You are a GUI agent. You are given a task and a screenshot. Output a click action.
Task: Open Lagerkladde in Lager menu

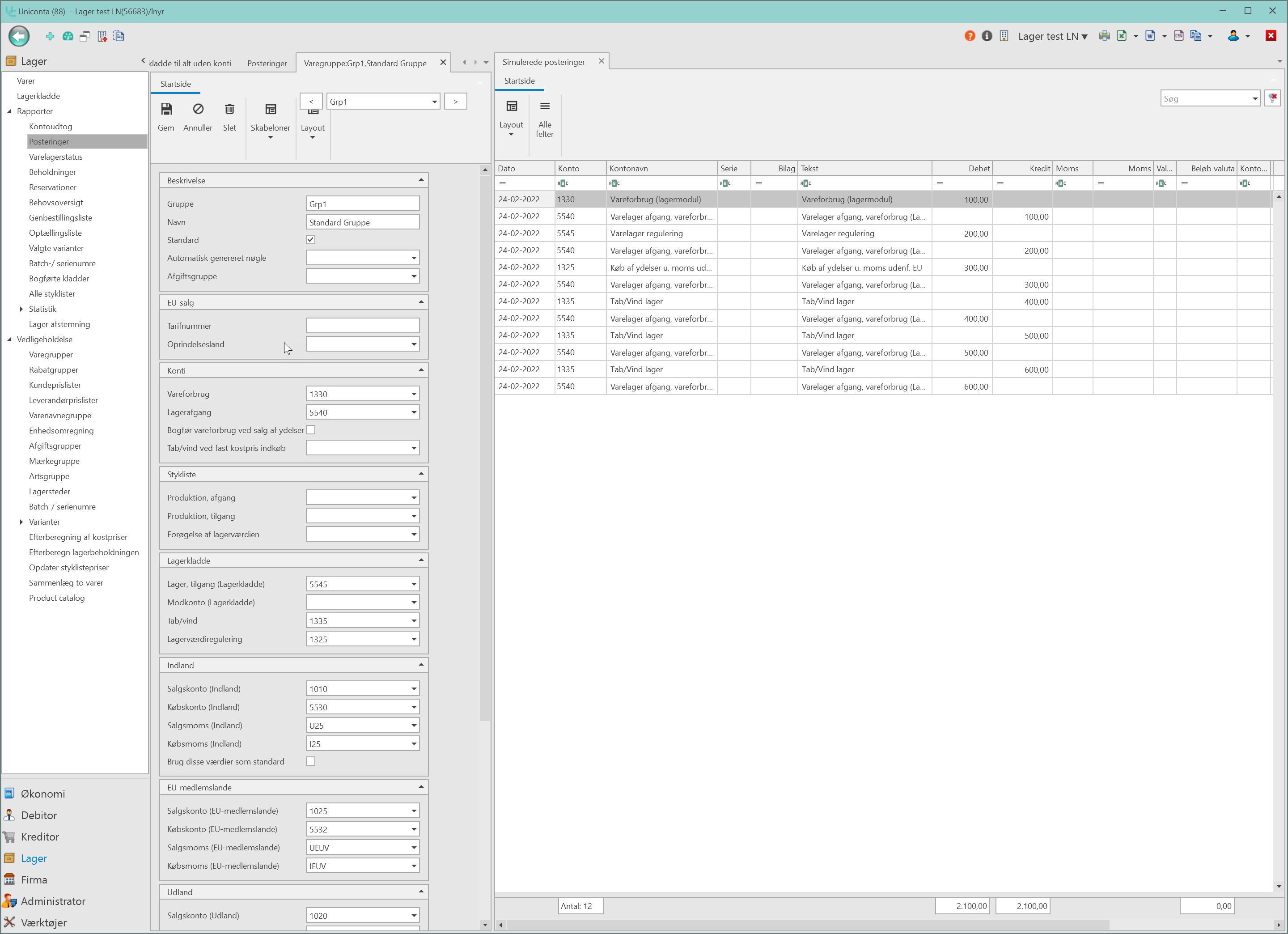pos(38,96)
